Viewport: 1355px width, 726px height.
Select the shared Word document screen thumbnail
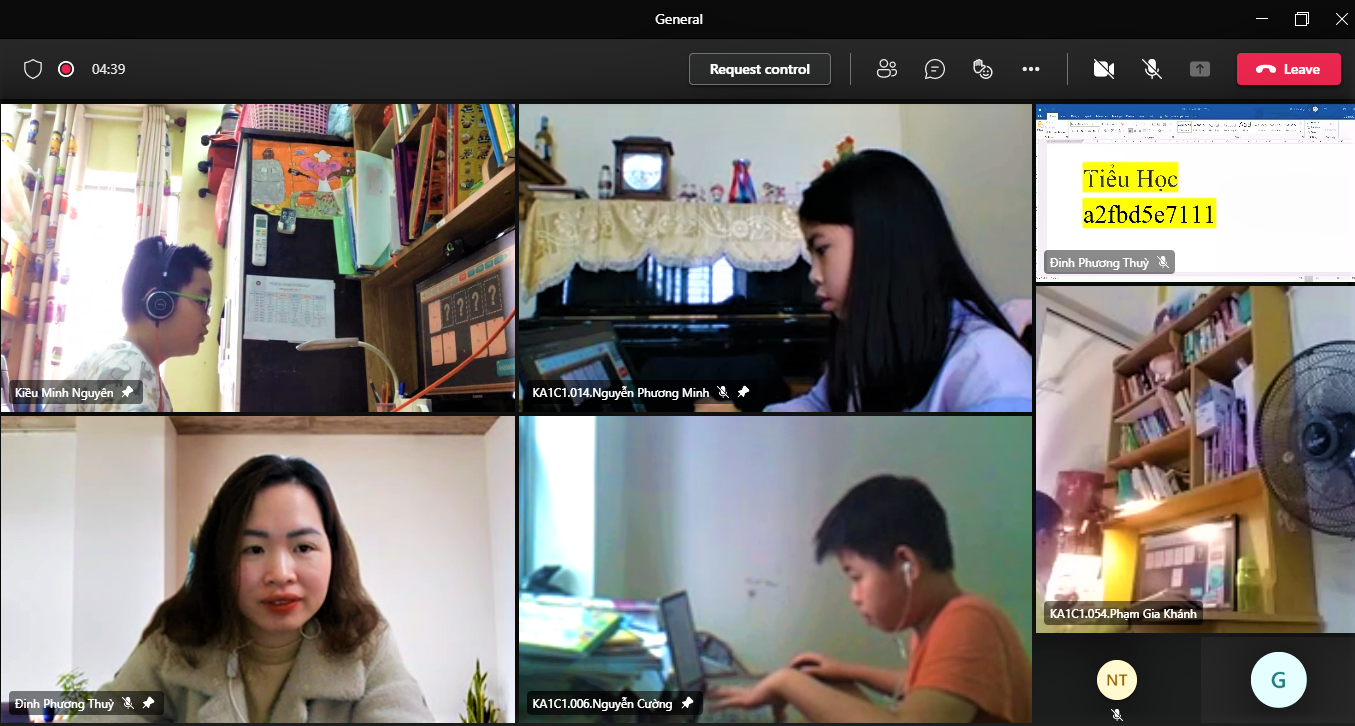click(1194, 190)
